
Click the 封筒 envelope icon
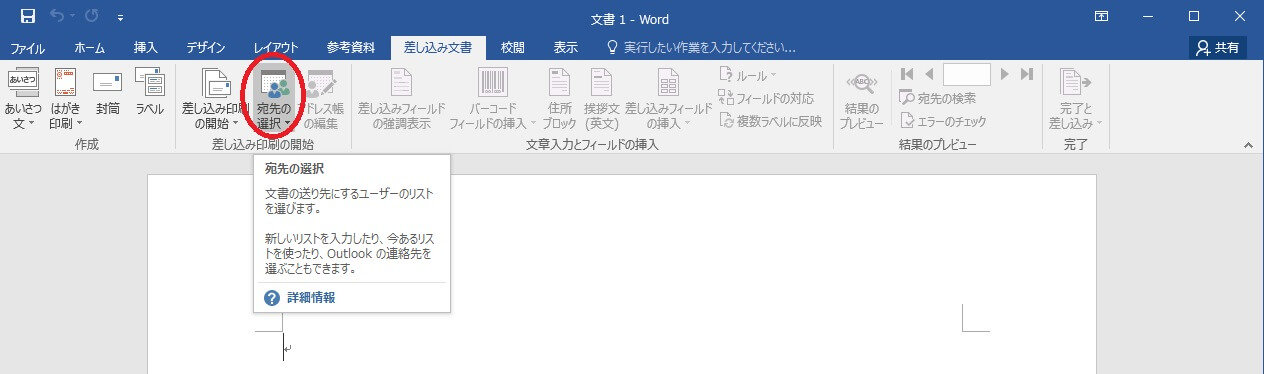(107, 93)
